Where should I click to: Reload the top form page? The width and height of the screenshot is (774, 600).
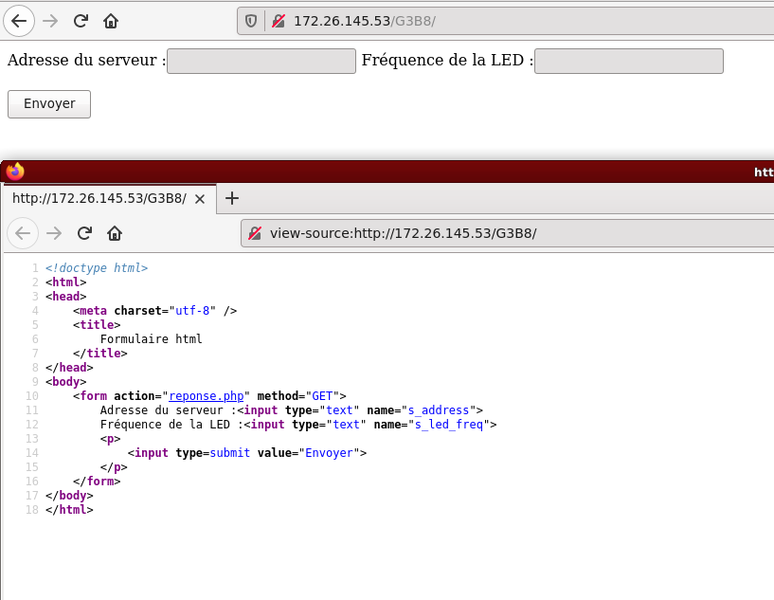point(81,20)
